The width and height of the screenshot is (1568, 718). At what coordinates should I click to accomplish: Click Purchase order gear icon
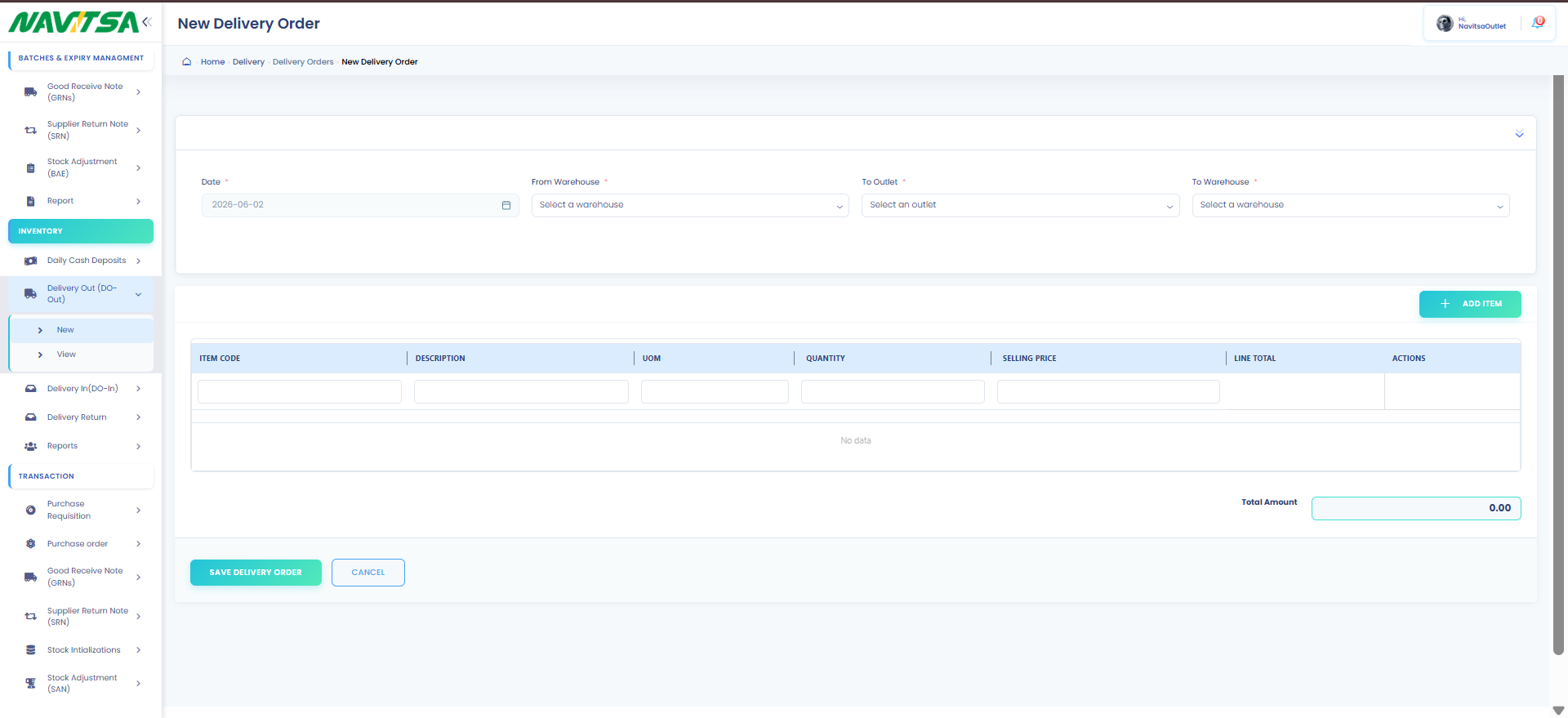30,544
